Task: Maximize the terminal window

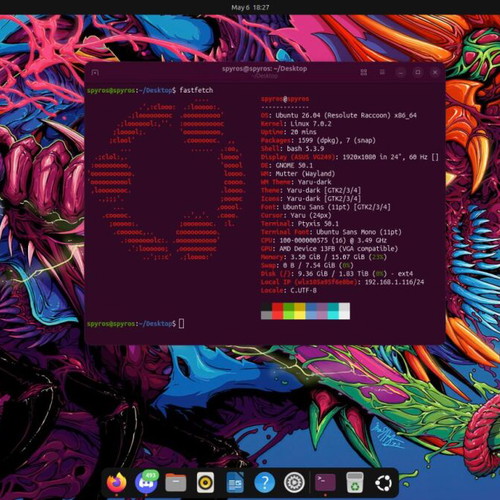Action: [418, 72]
